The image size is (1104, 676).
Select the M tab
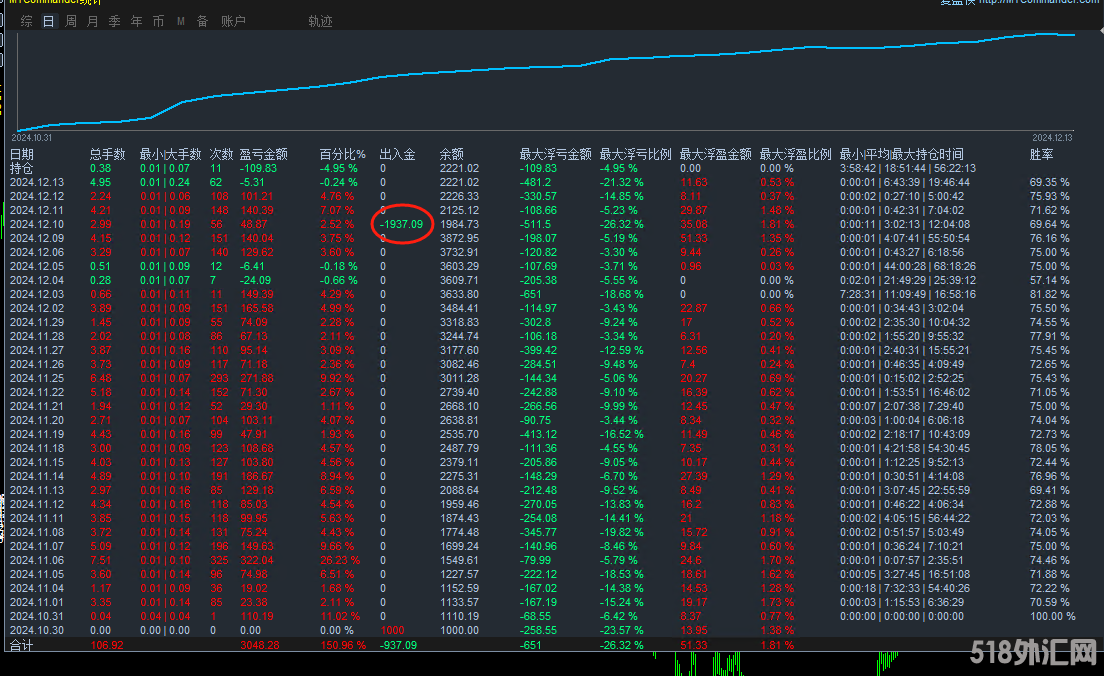point(181,21)
